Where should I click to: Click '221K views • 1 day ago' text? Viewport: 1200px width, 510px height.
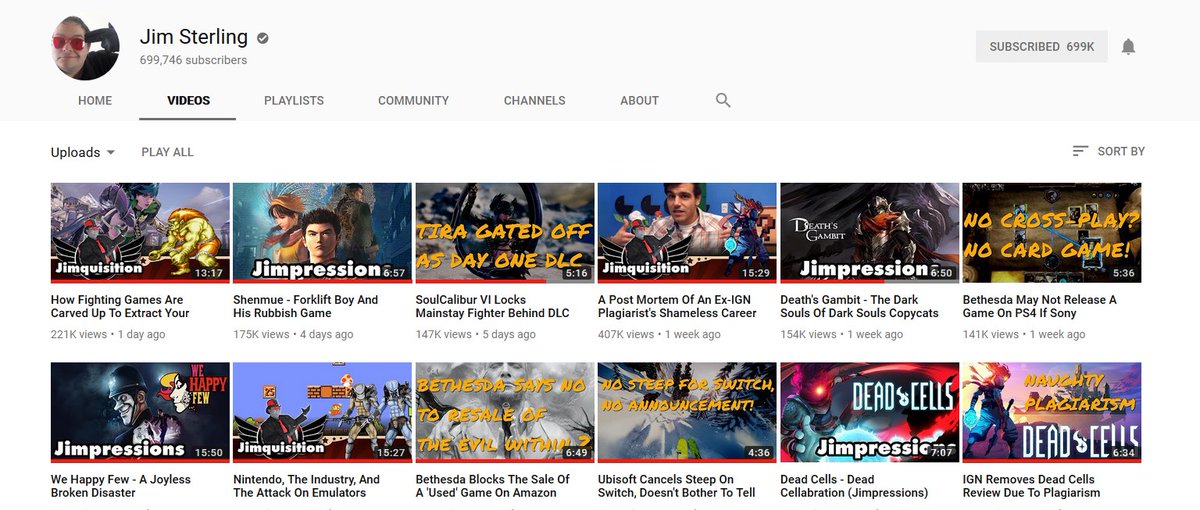[108, 334]
